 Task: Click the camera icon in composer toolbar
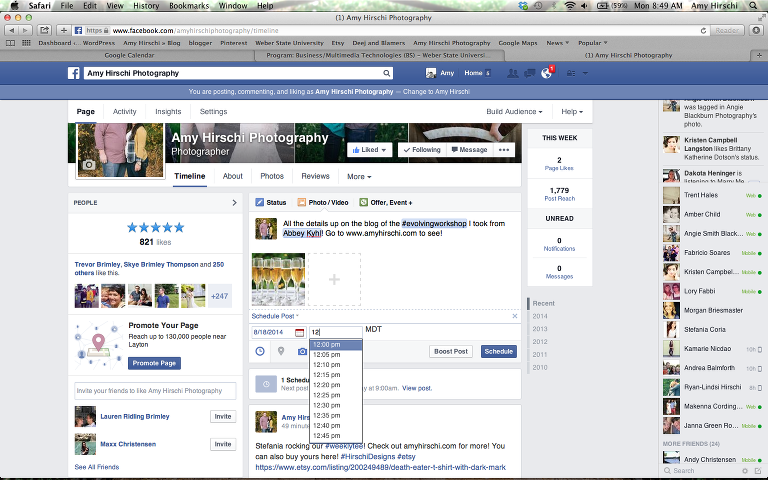302,351
